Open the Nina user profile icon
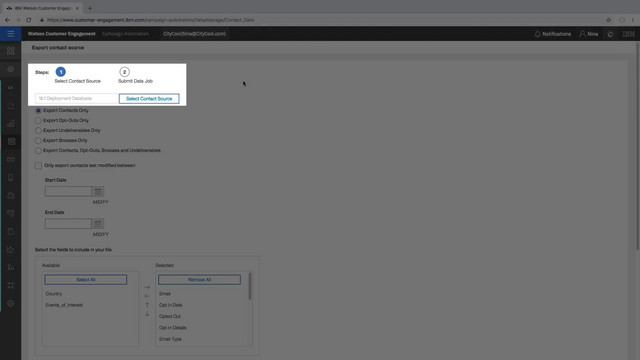 point(582,34)
